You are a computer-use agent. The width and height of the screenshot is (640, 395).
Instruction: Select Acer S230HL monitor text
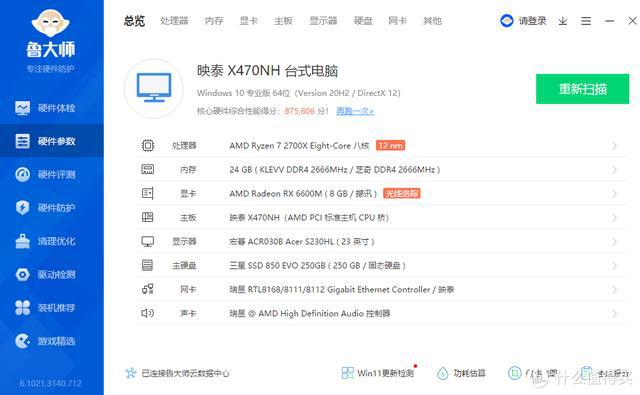click(x=302, y=242)
